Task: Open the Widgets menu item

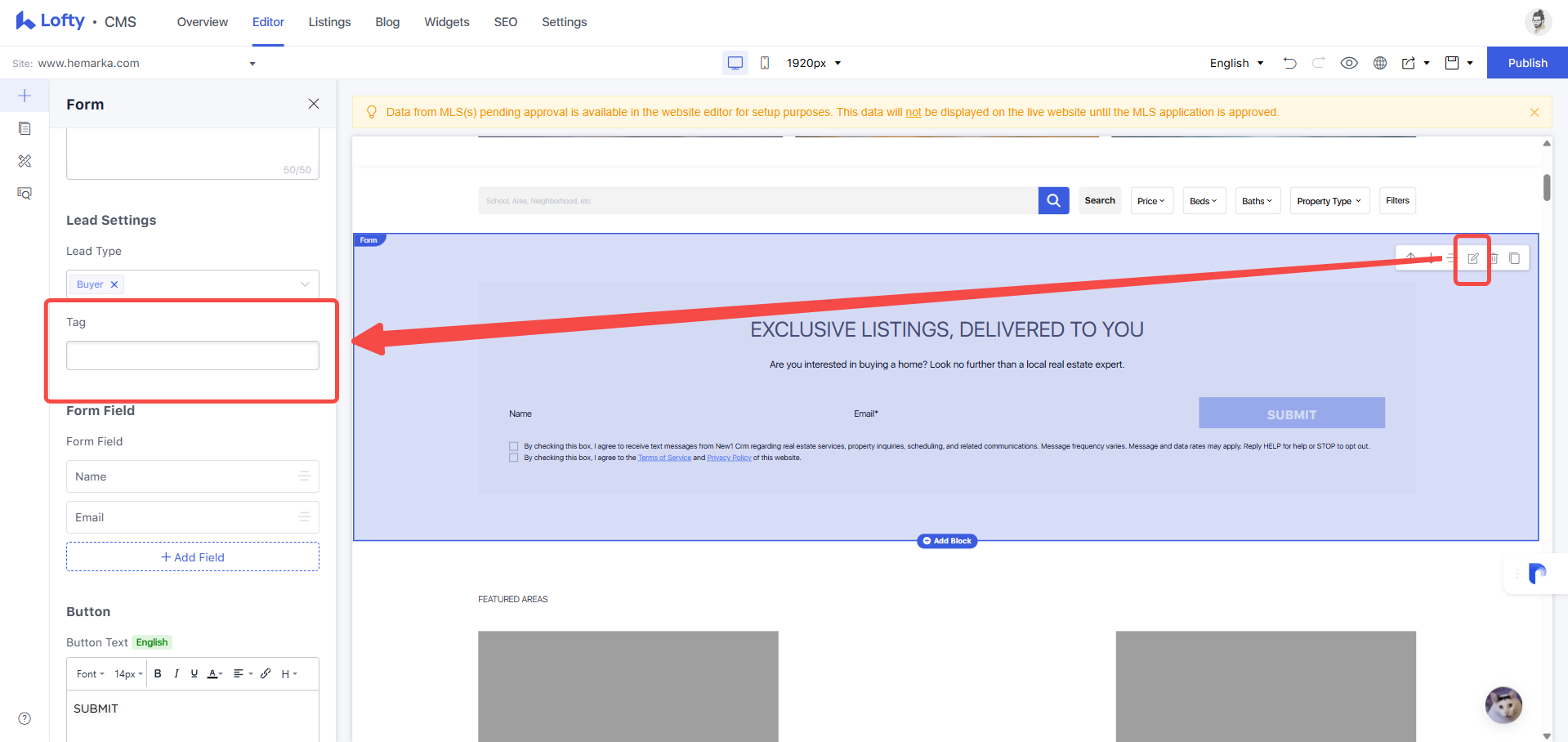Action: click(447, 22)
